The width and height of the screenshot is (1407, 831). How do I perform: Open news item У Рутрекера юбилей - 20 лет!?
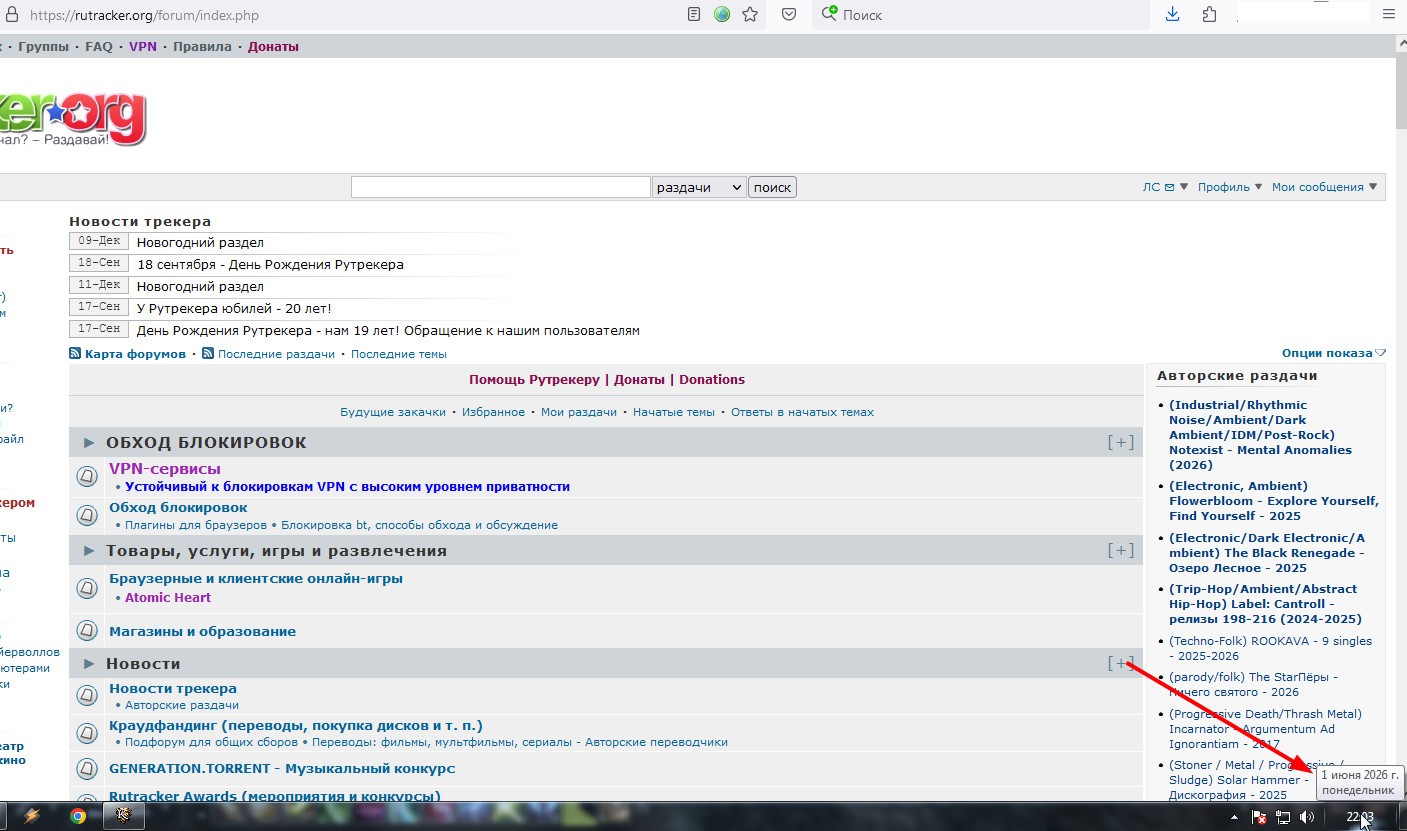234,309
